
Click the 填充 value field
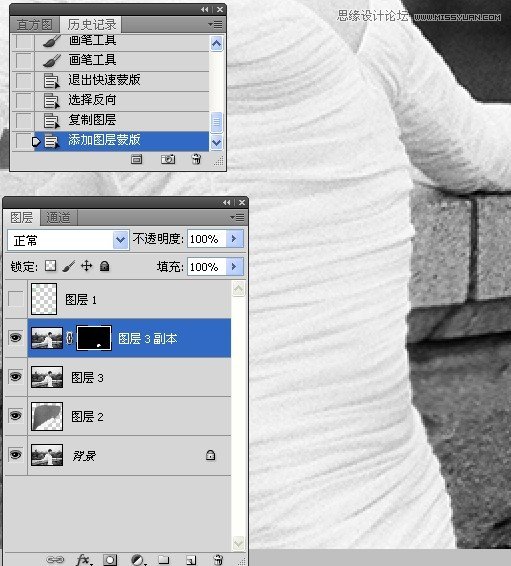point(207,267)
